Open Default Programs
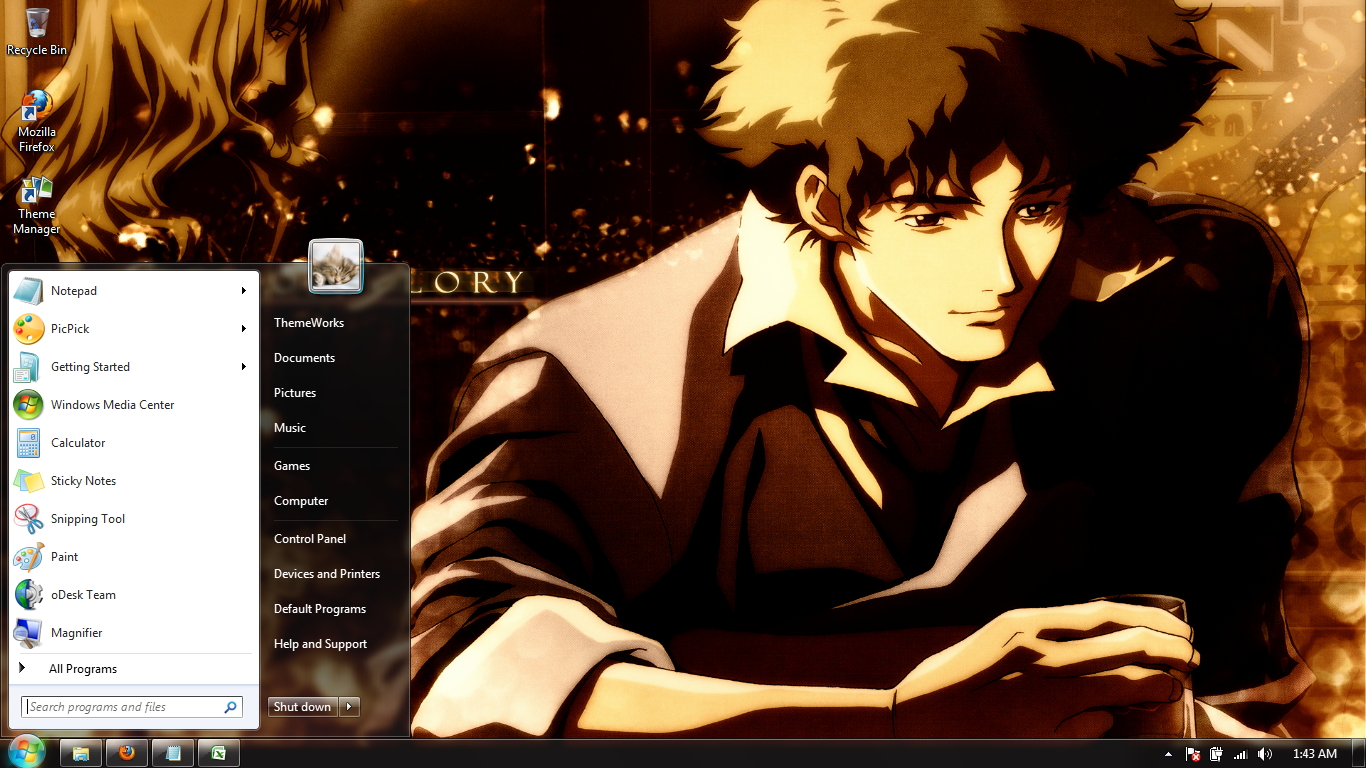Screen dimensions: 1366x768 pyautogui.click(x=320, y=609)
